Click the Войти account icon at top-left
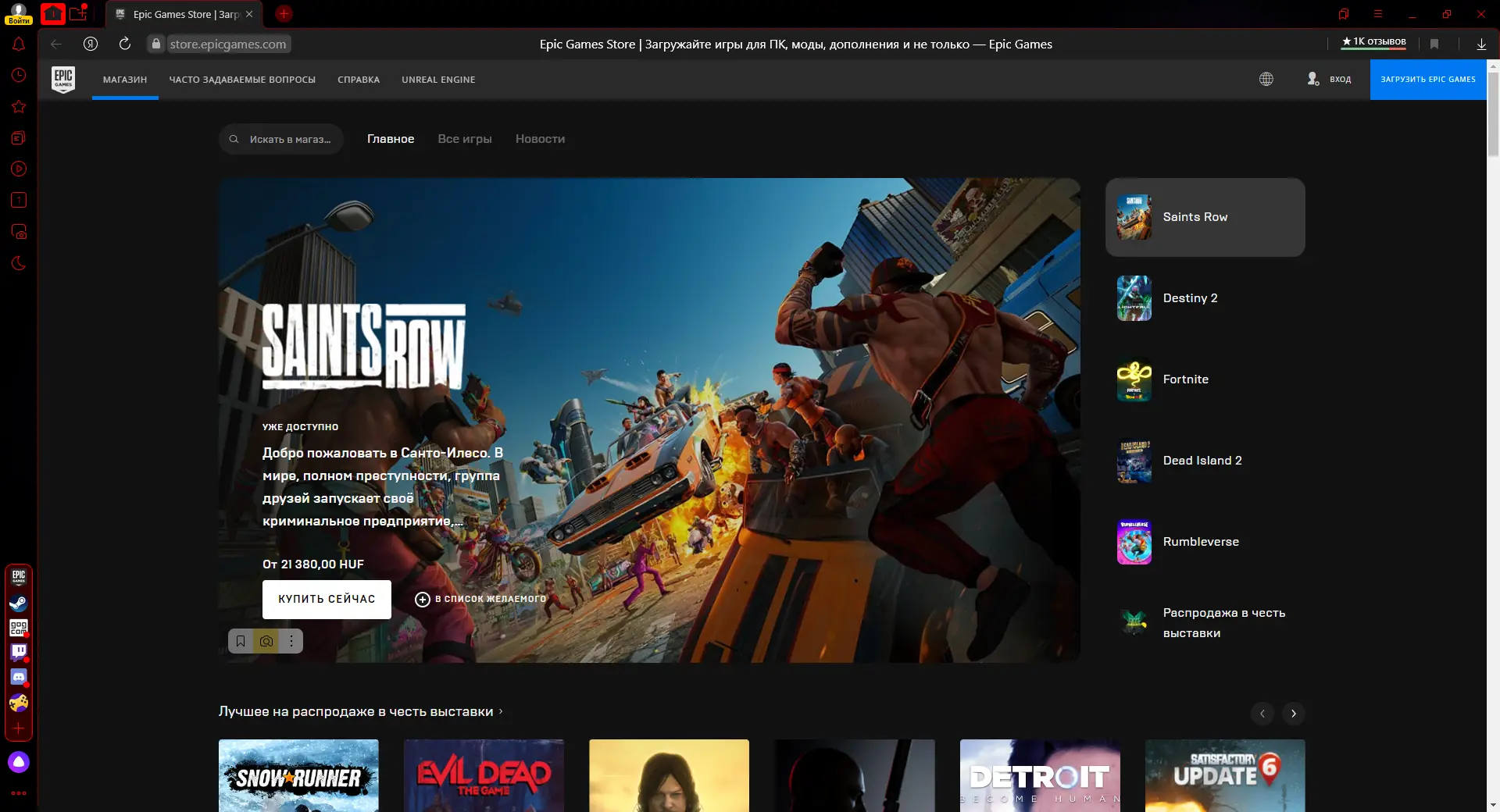This screenshot has width=1500, height=812. pos(19,13)
